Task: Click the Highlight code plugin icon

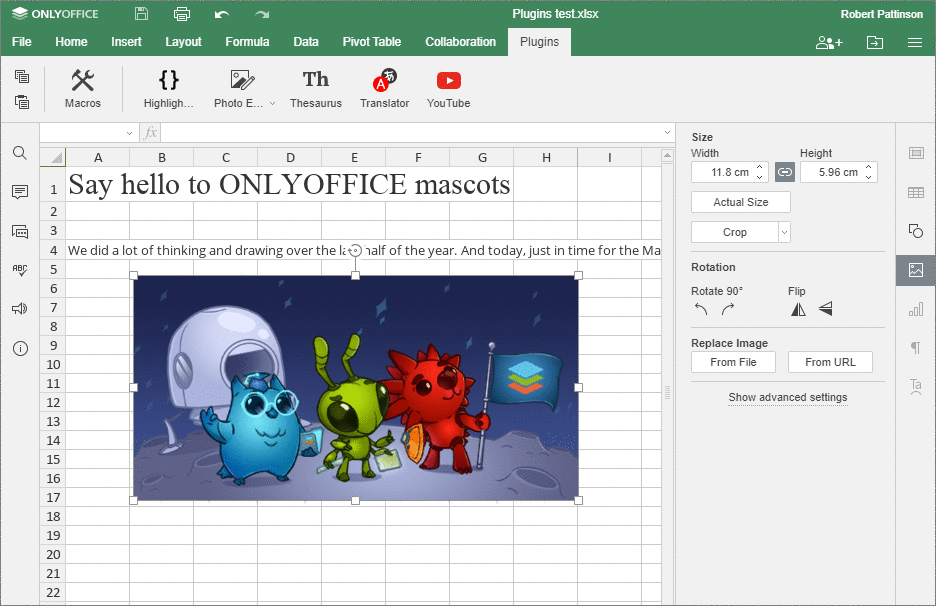Action: click(x=168, y=88)
